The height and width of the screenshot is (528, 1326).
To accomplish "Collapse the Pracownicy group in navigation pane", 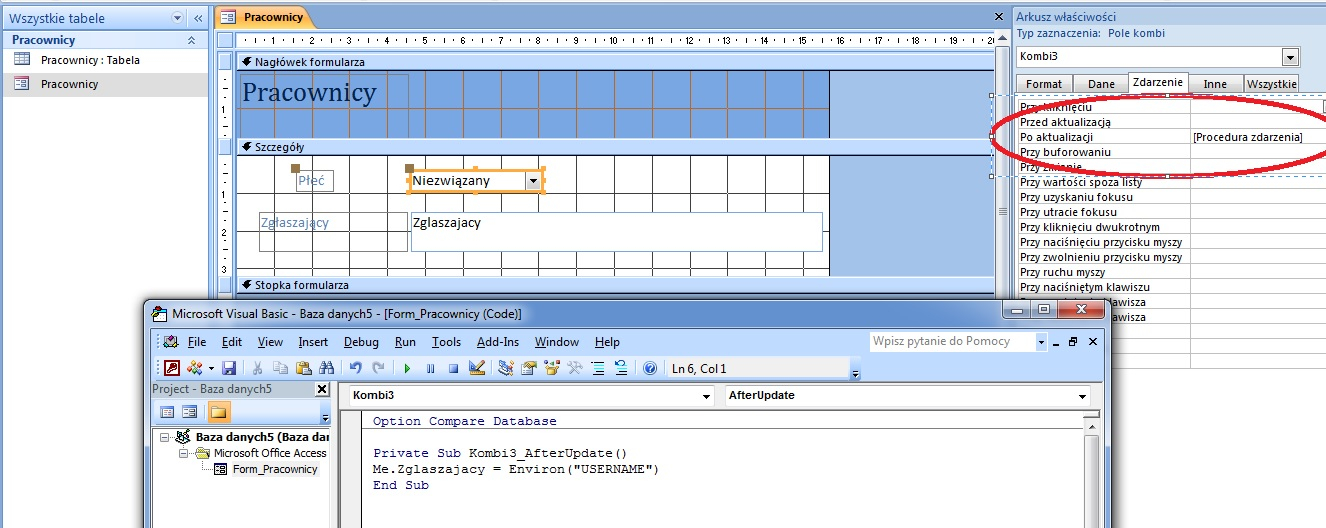I will coord(191,41).
